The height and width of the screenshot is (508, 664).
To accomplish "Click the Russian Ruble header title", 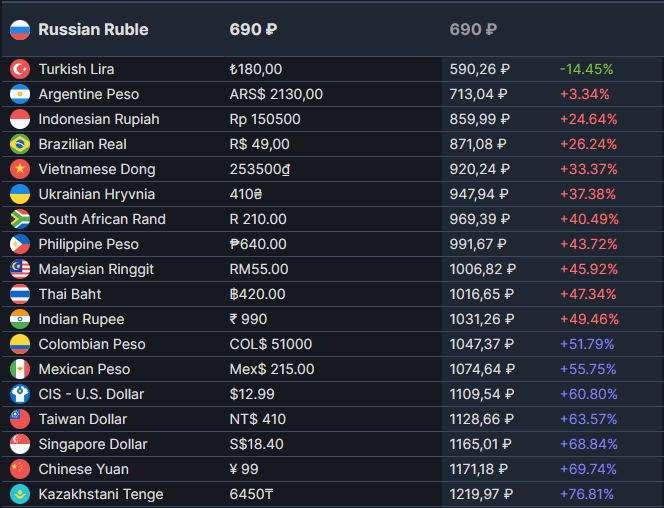I will (93, 30).
